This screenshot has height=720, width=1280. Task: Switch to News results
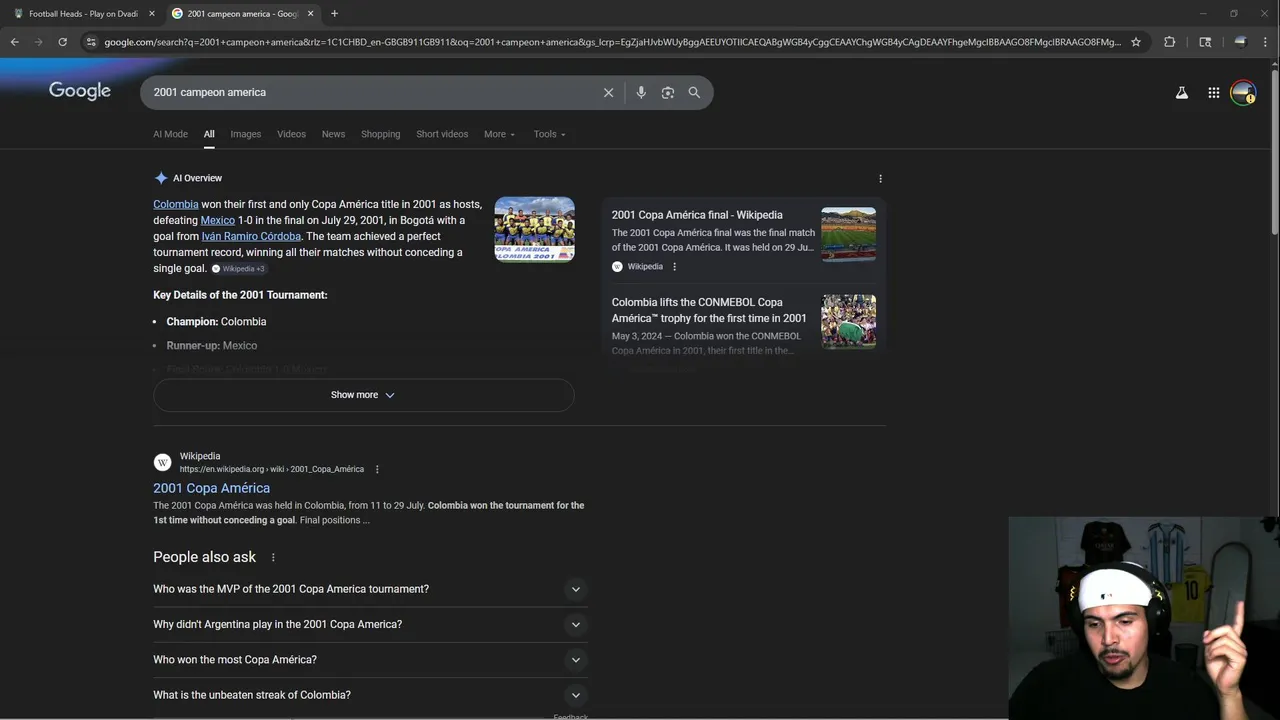(x=333, y=134)
